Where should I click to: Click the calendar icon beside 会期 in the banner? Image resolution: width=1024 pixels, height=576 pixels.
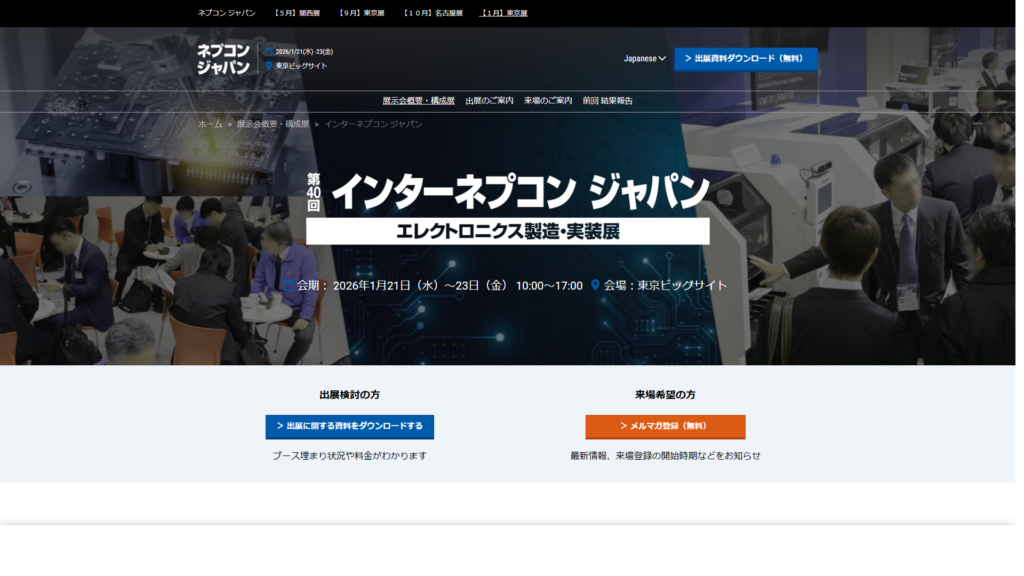click(288, 285)
